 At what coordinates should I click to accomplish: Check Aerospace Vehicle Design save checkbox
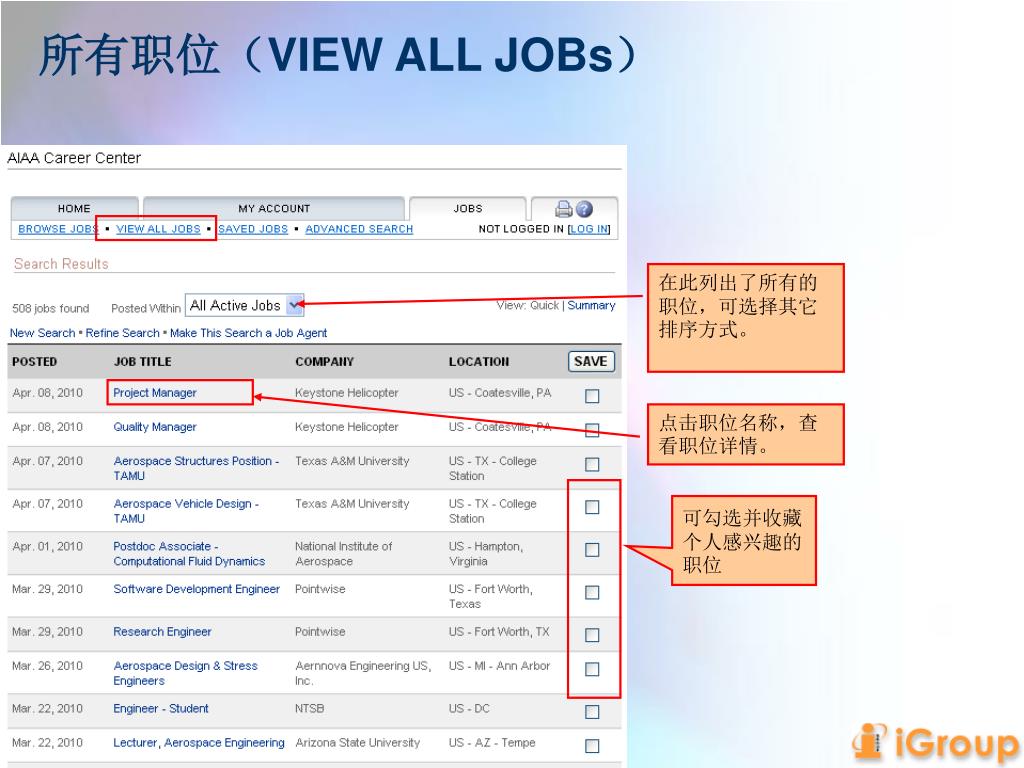coord(592,507)
